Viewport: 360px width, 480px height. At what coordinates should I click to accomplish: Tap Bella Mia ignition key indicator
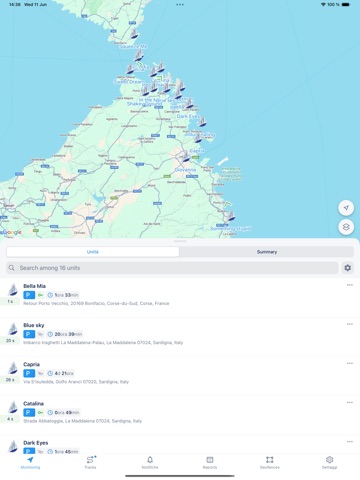40,295
